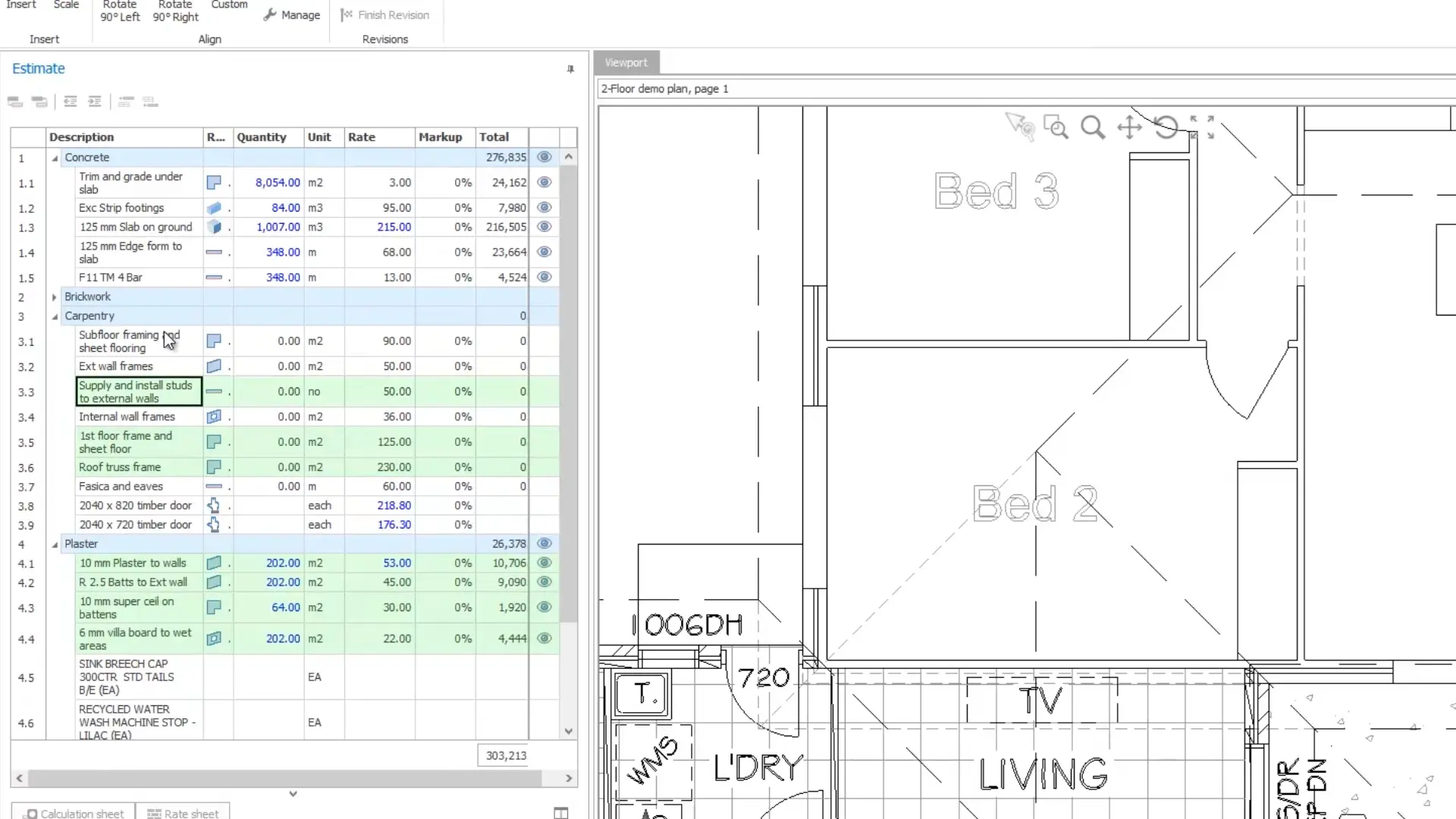
Task: Toggle visibility eye for 10 mm Plaster to walls
Action: (544, 563)
